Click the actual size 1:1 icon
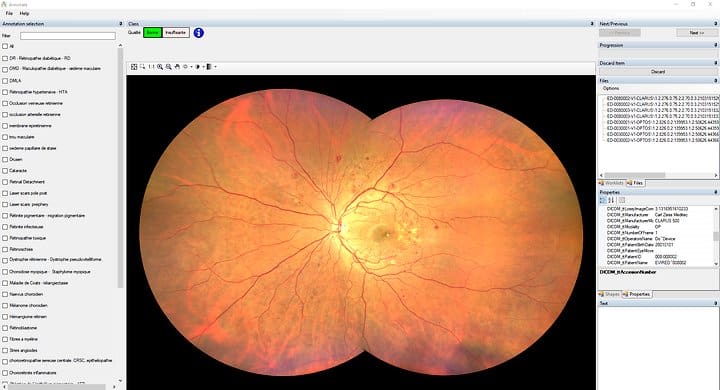 point(151,67)
